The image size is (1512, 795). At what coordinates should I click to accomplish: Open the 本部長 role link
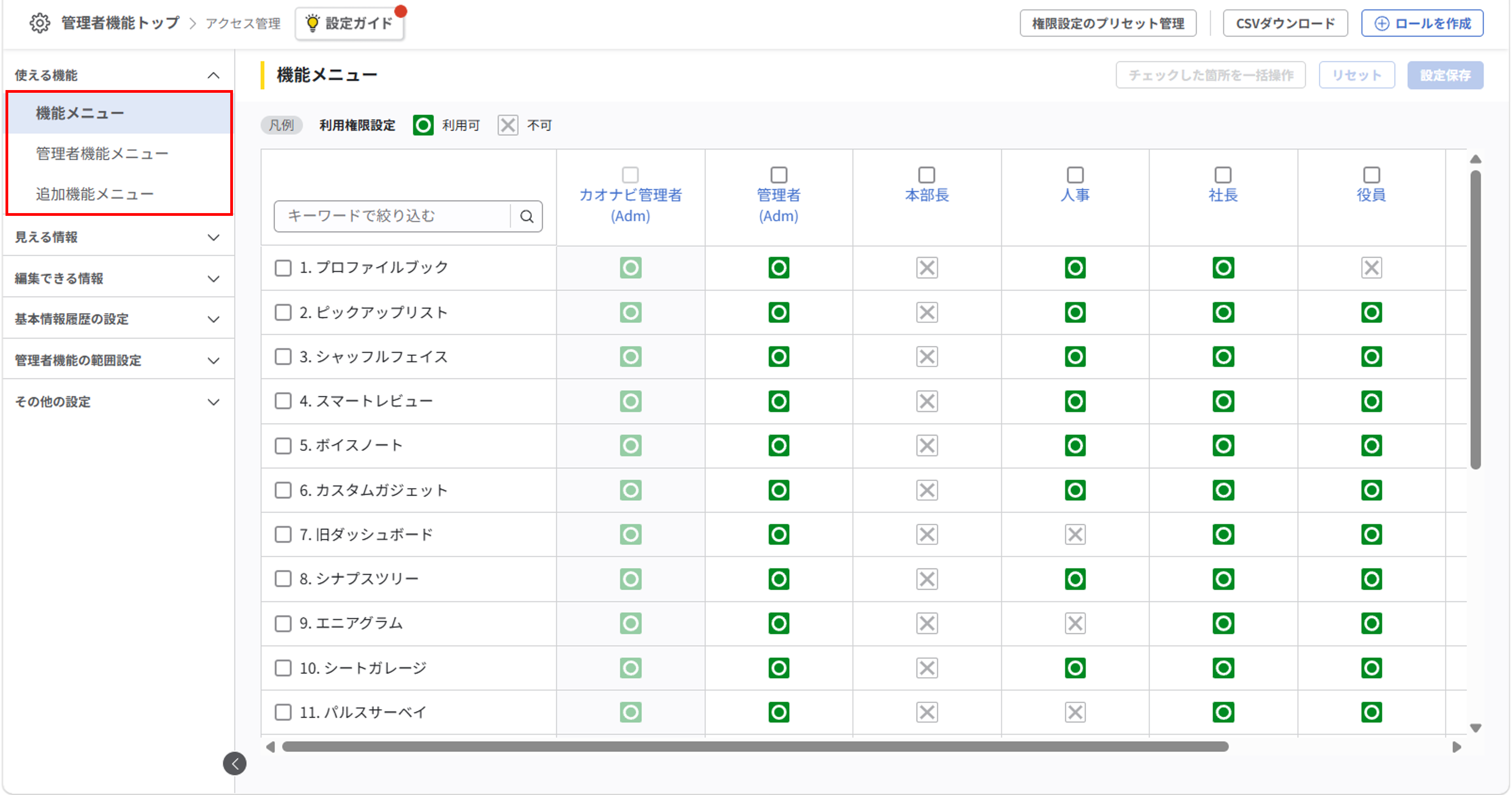927,195
